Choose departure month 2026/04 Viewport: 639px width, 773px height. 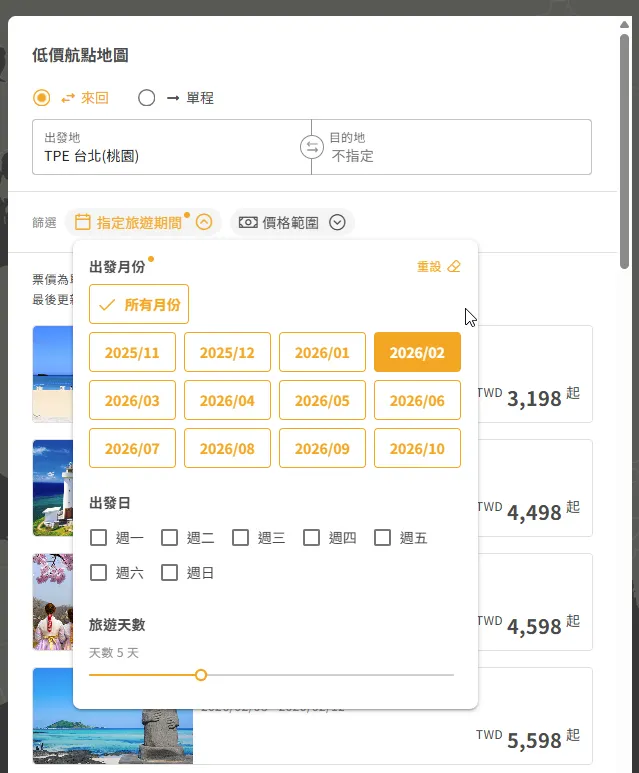coord(227,400)
